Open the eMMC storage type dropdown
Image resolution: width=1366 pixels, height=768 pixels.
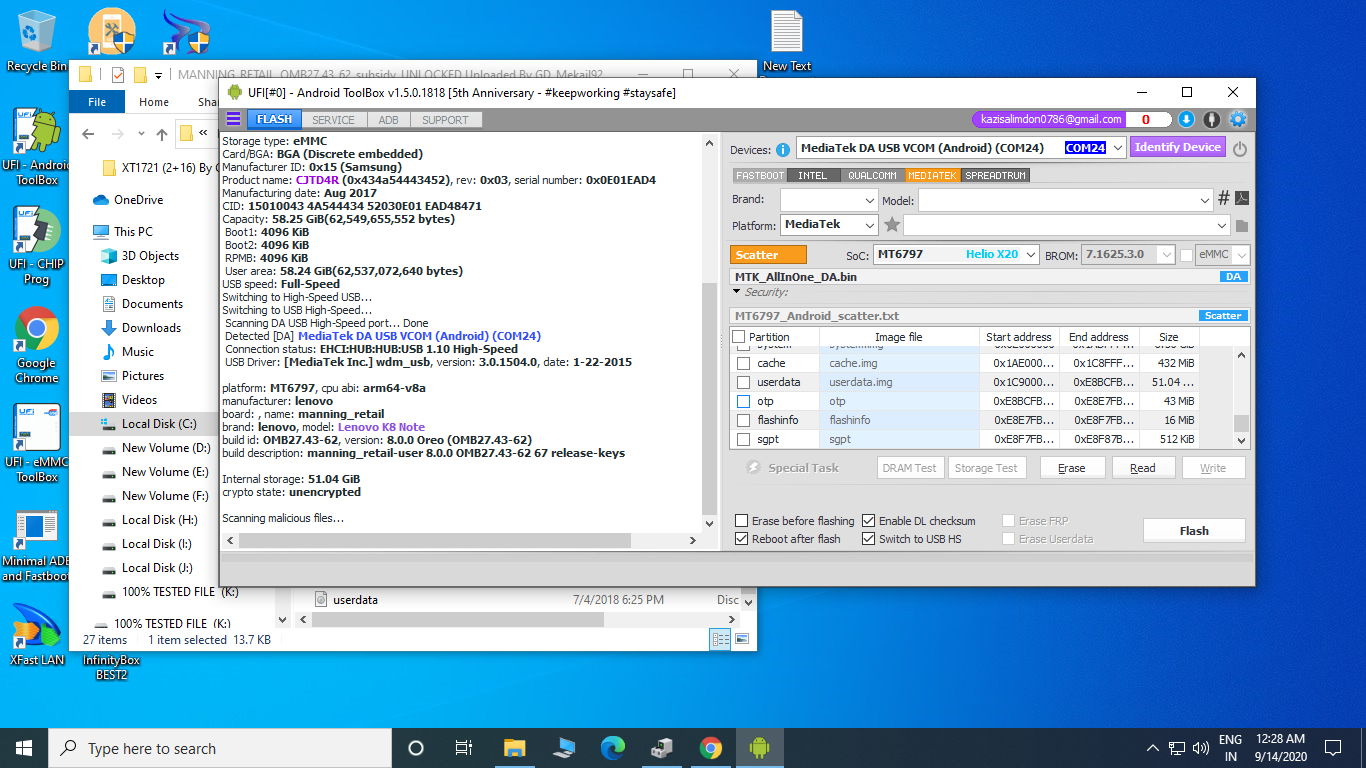[x=1241, y=255]
